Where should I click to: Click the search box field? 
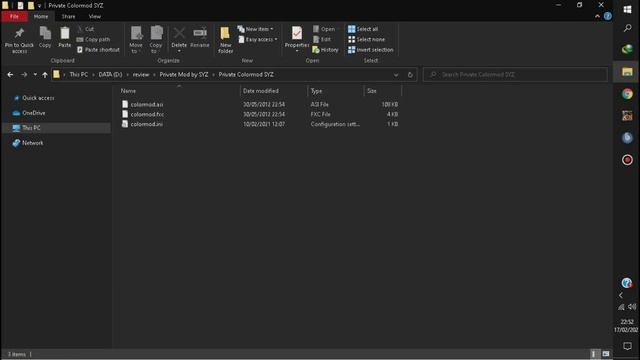pyautogui.click(x=516, y=75)
